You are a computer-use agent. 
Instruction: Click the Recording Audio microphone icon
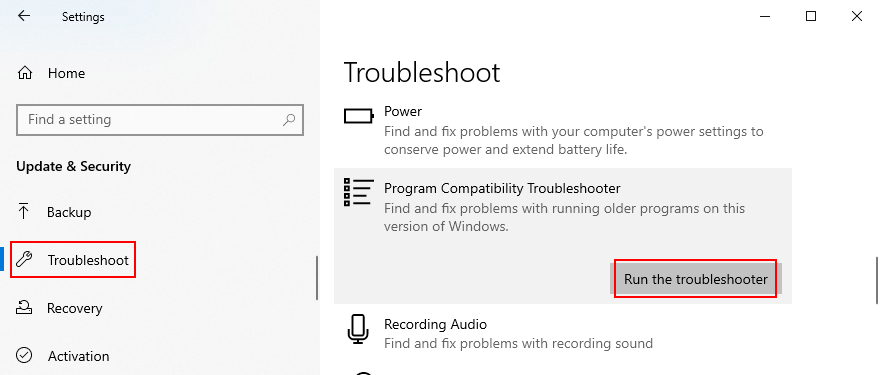point(358,330)
